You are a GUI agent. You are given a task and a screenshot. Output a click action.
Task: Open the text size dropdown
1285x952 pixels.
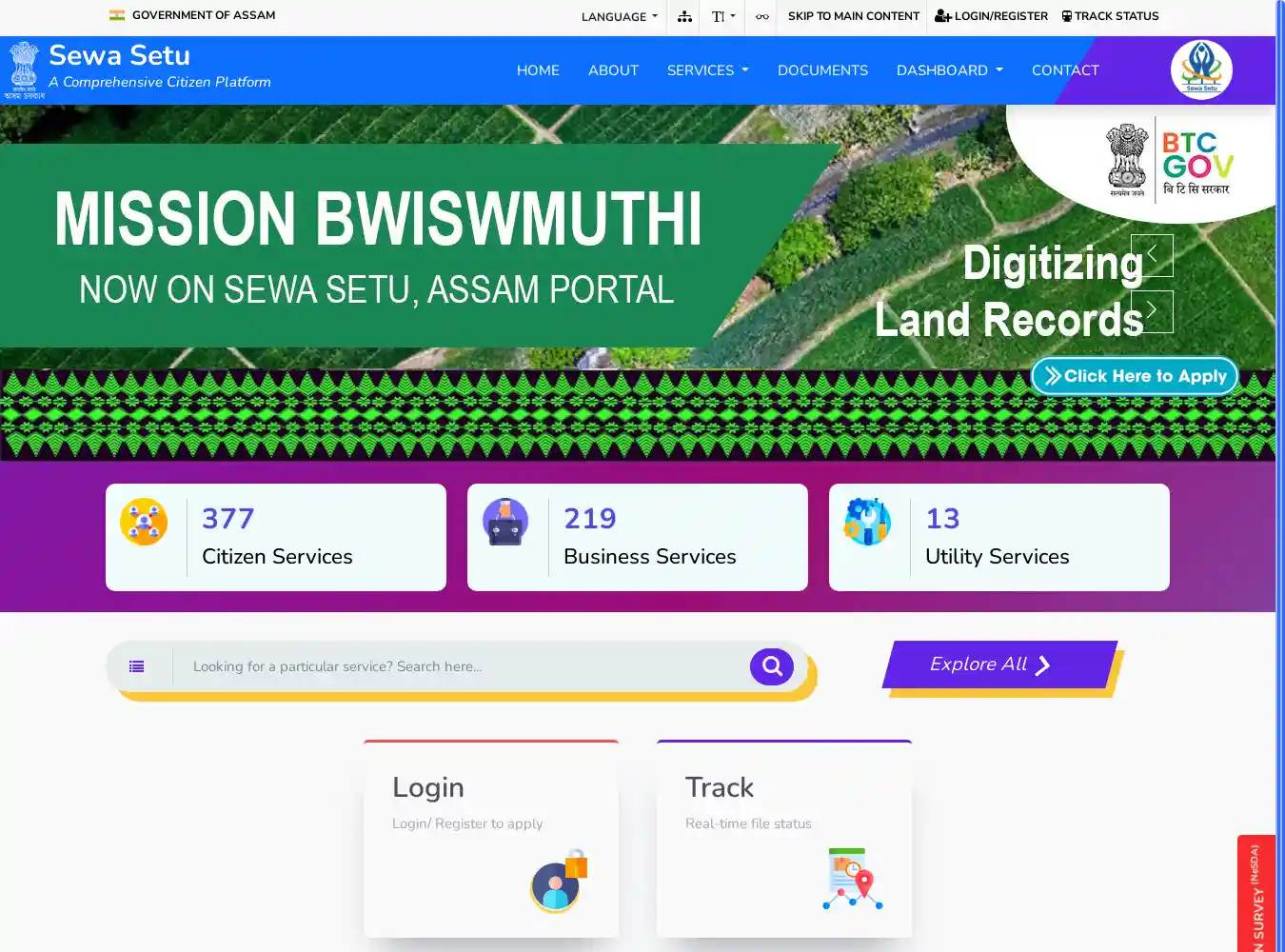723,16
